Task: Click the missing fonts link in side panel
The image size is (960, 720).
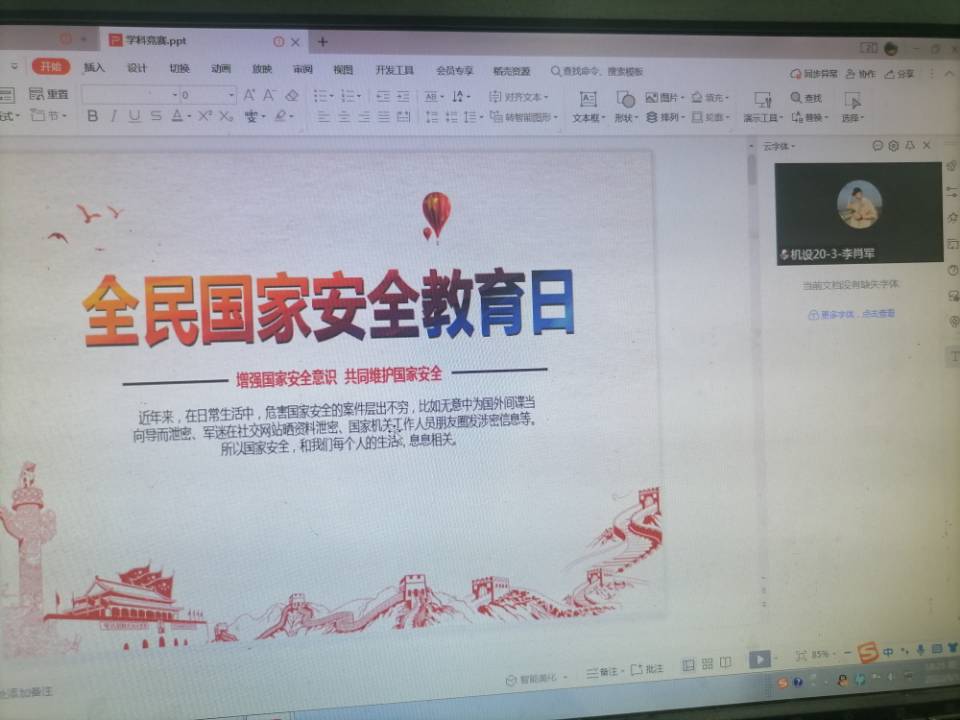Action: coord(852,314)
